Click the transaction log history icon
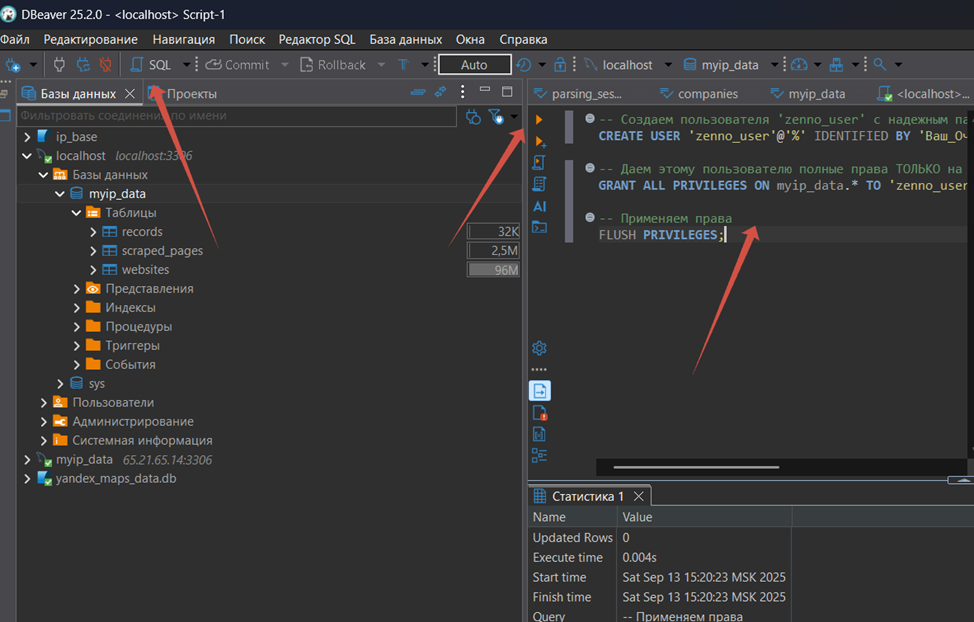The image size is (974, 622). 524,65
